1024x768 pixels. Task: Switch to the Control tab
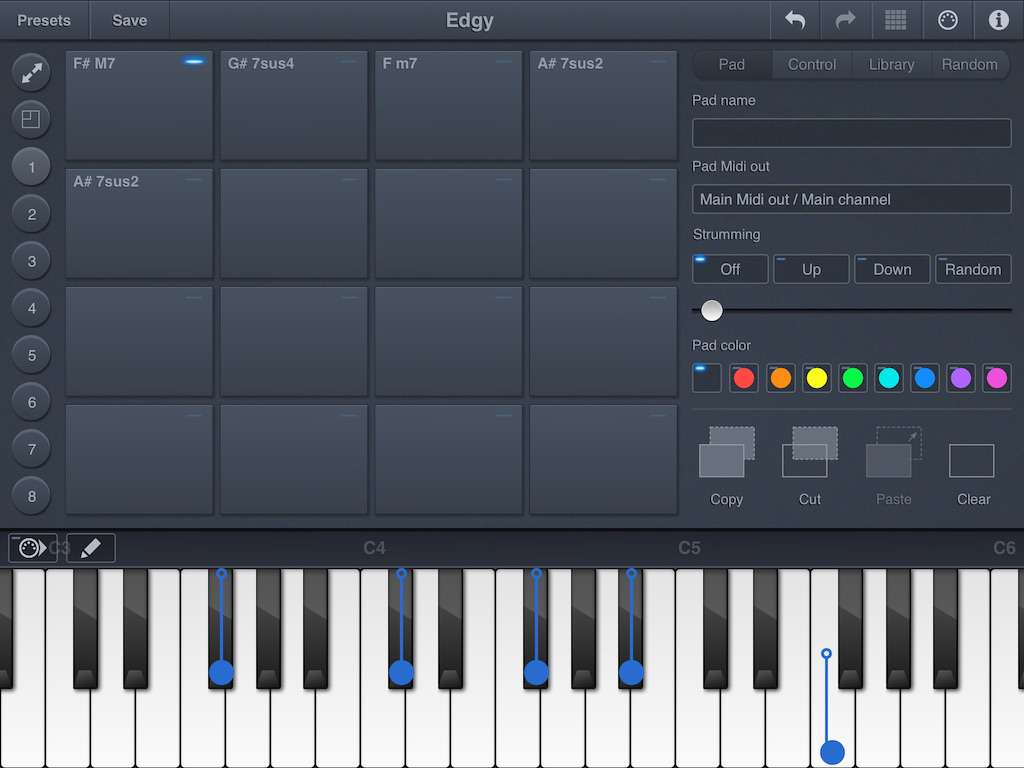tap(811, 64)
